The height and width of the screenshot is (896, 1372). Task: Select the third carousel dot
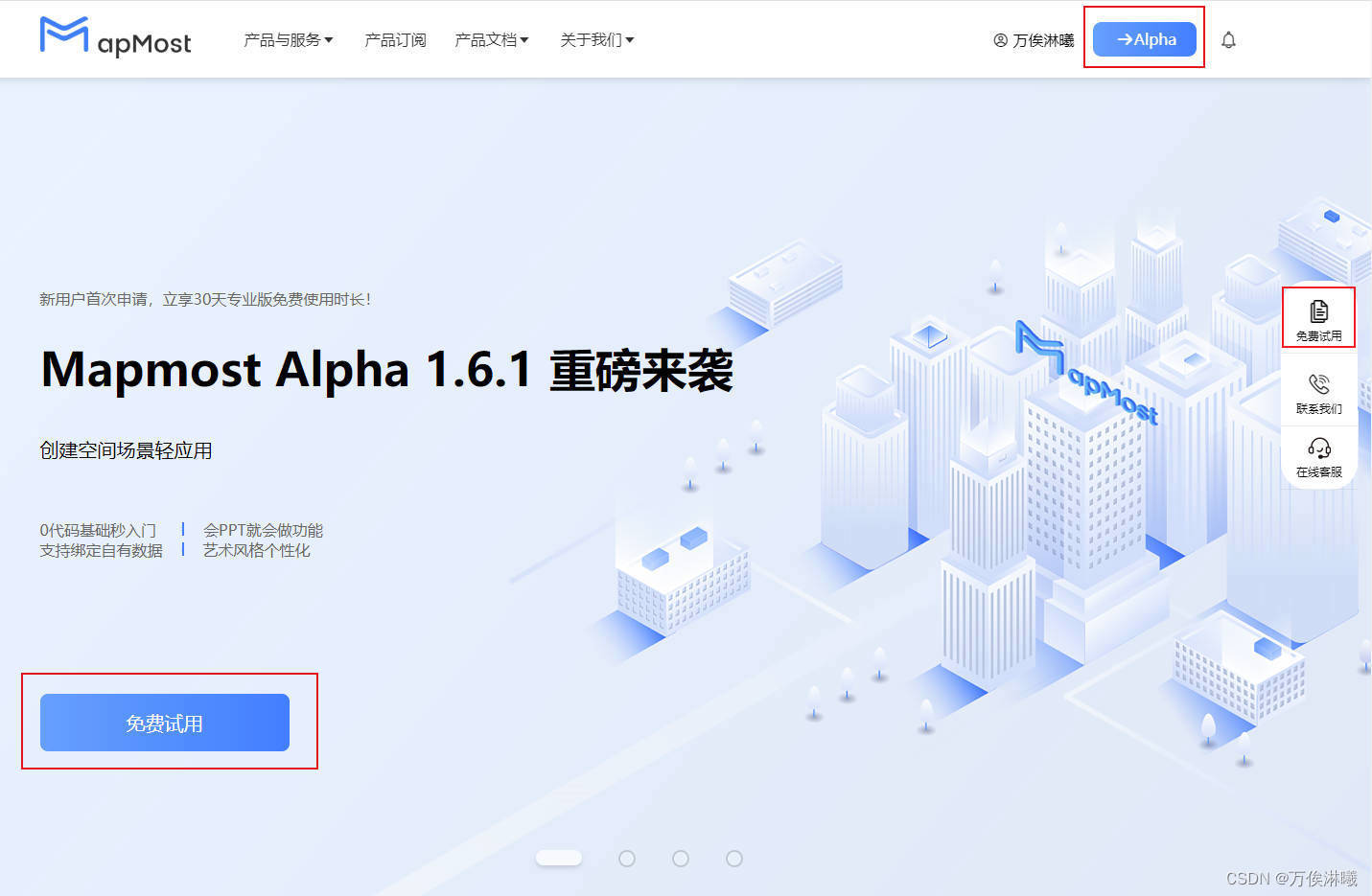click(681, 859)
